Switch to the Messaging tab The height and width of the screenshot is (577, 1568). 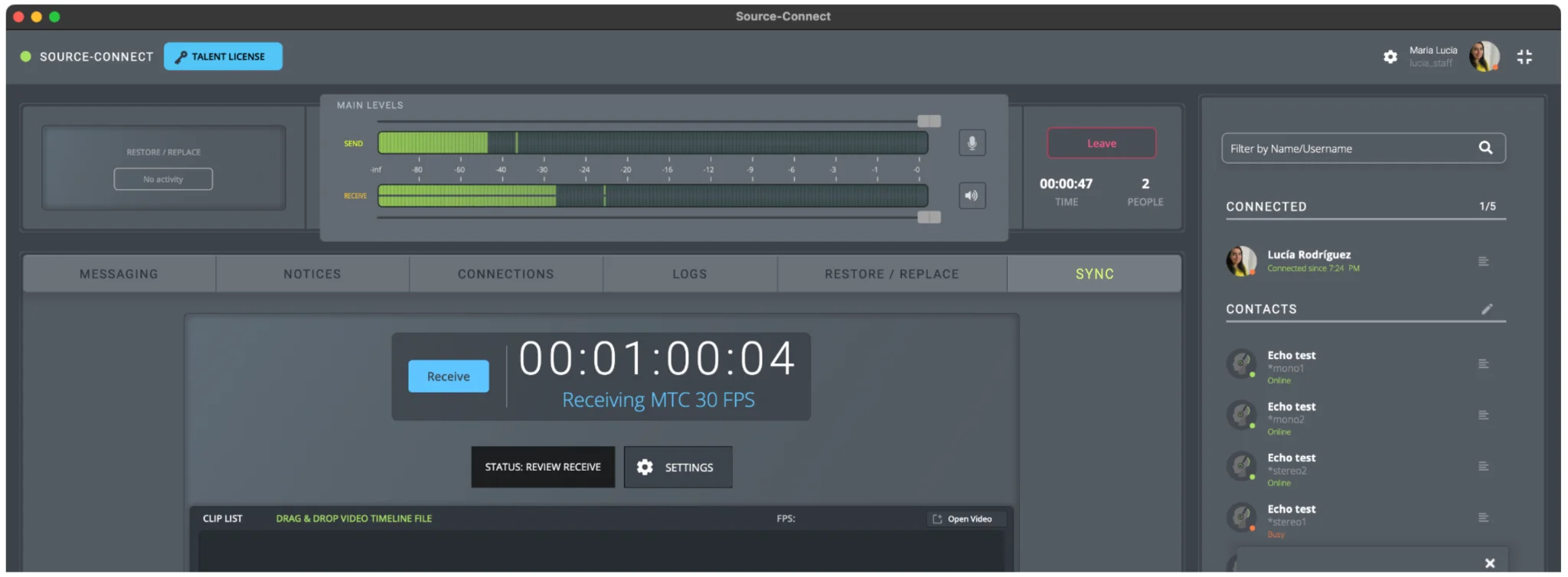(119, 274)
